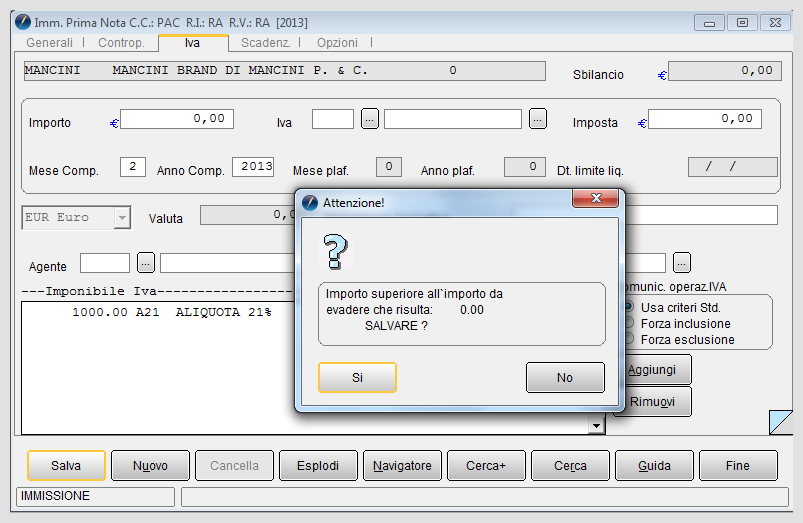Switch to the Generali tab
The image size is (803, 523).
coord(50,43)
